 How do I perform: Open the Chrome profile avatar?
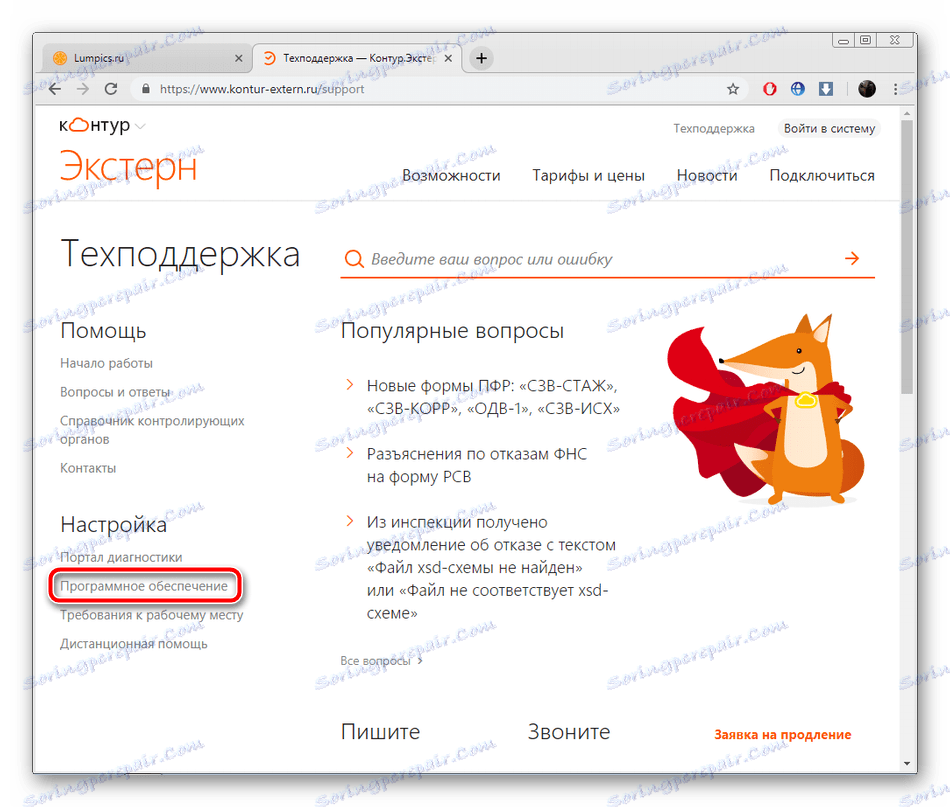pyautogui.click(x=866, y=88)
